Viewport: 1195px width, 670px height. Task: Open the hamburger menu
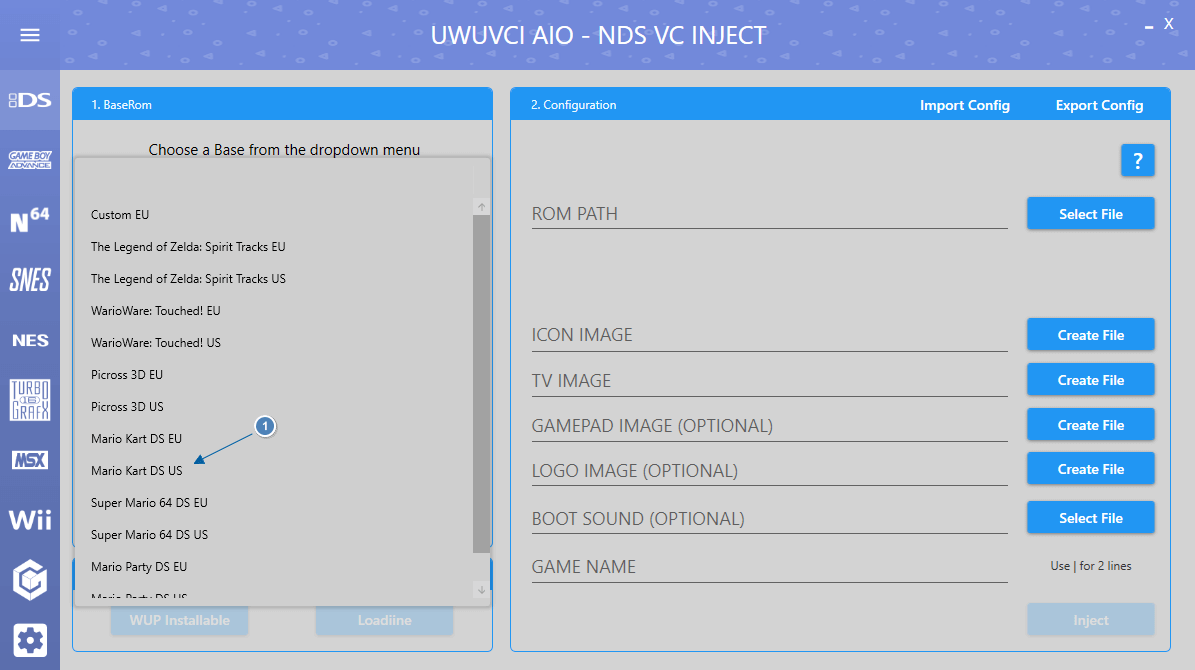click(30, 35)
